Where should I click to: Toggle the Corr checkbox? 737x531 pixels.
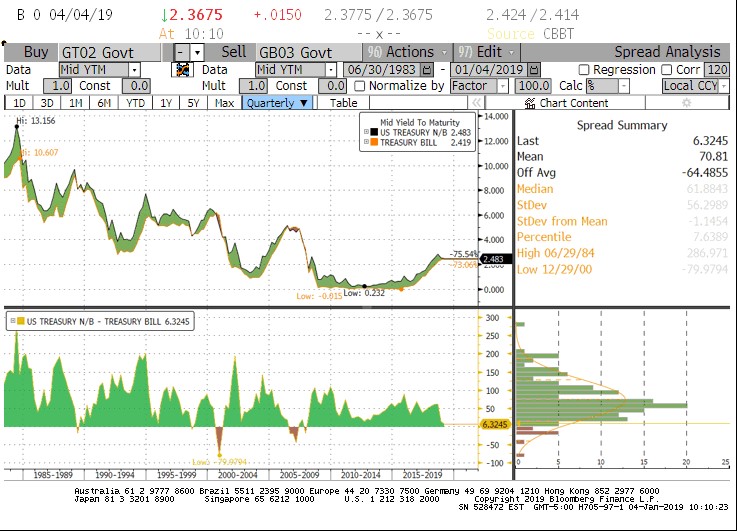coord(667,70)
